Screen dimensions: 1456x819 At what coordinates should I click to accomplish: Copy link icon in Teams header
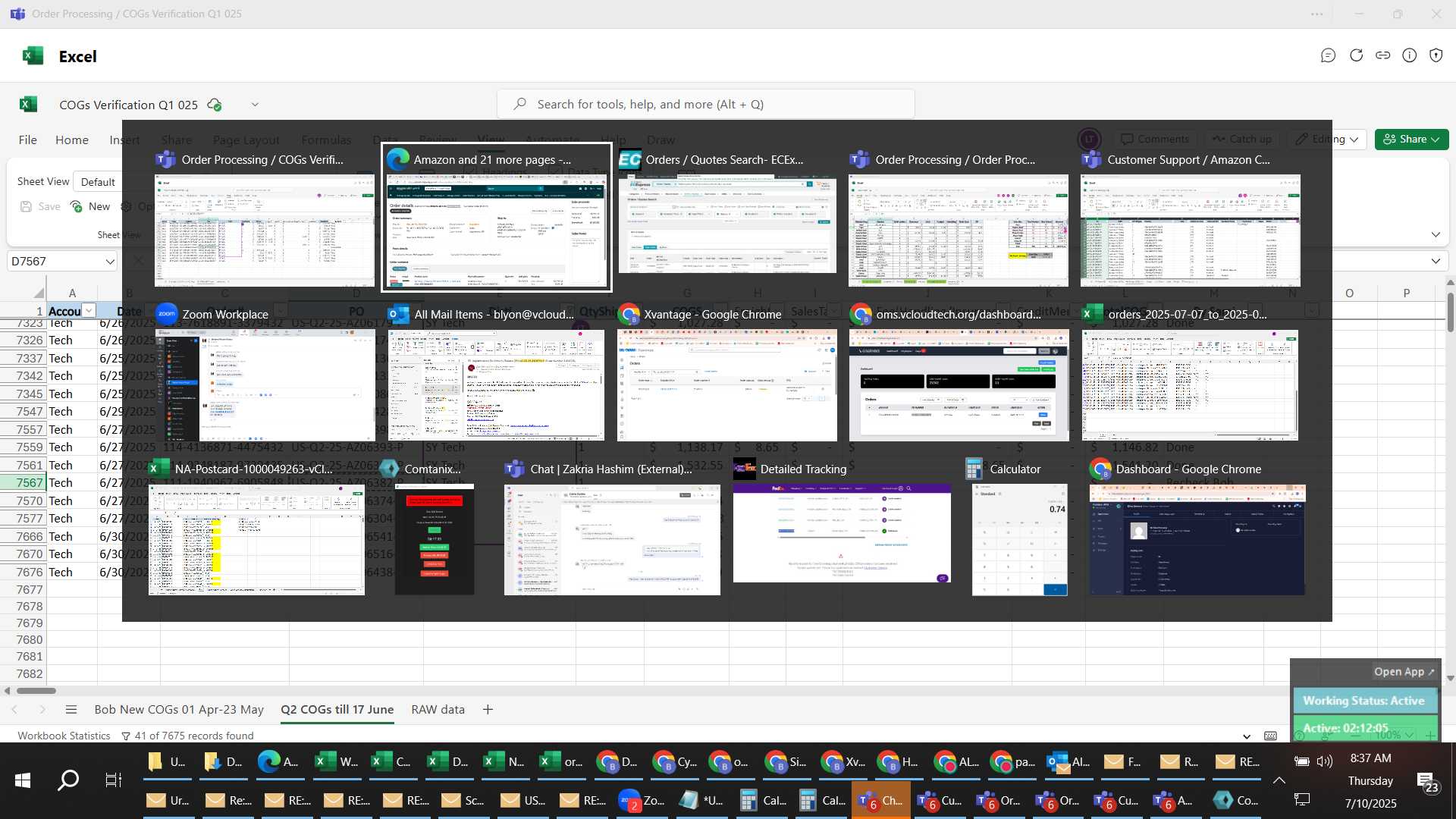(1382, 55)
